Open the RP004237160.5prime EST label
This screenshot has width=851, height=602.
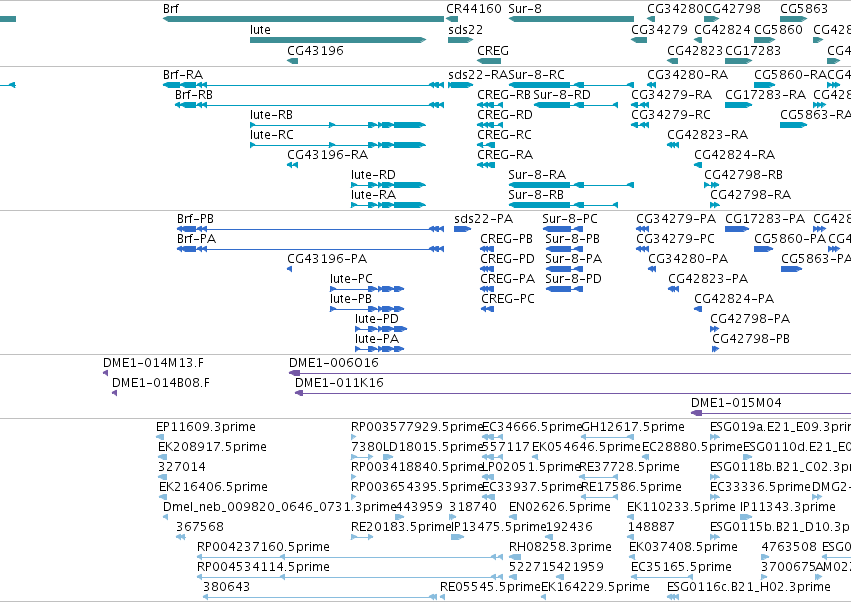coord(263,547)
